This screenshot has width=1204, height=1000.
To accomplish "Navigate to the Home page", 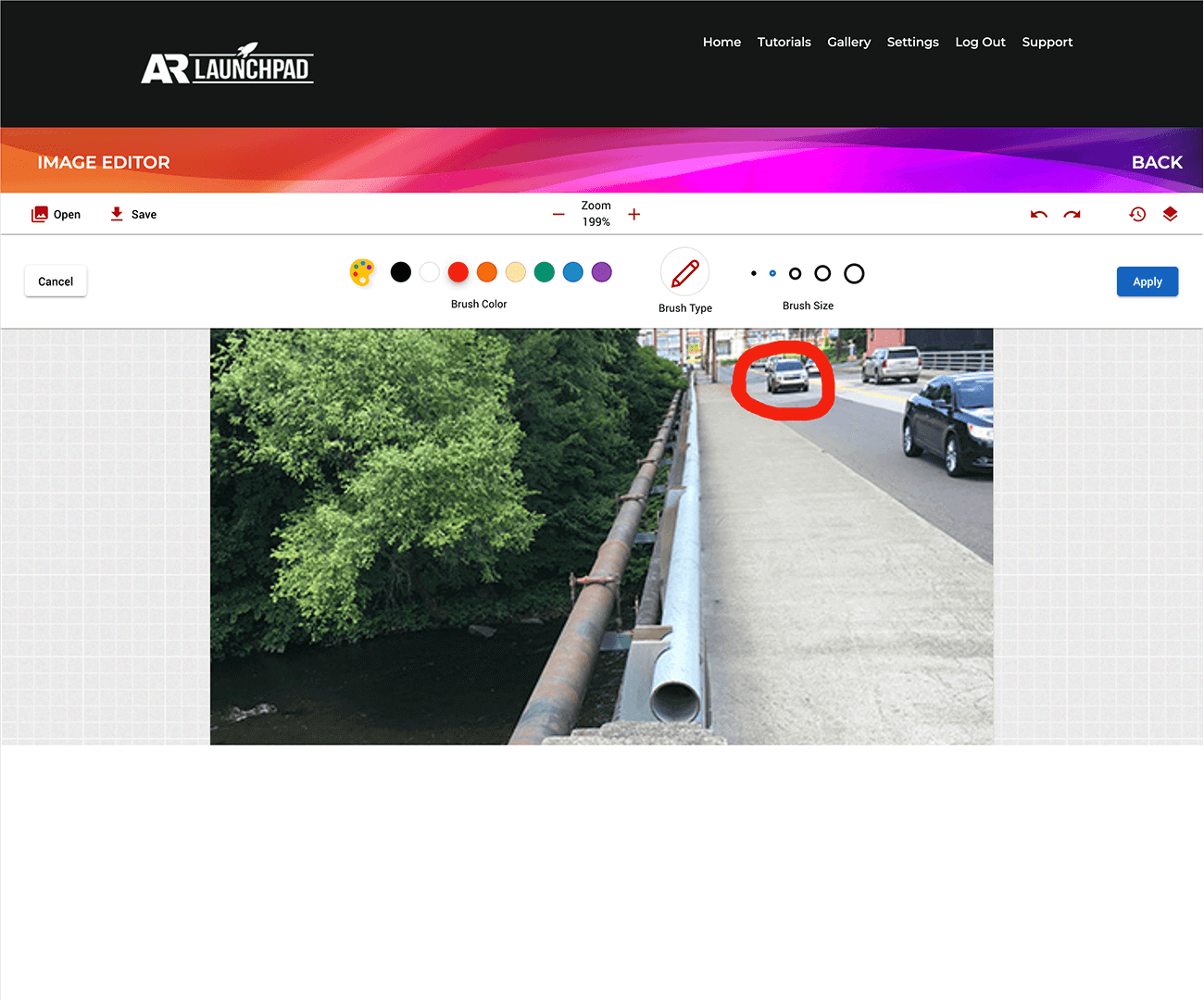I will (x=721, y=42).
